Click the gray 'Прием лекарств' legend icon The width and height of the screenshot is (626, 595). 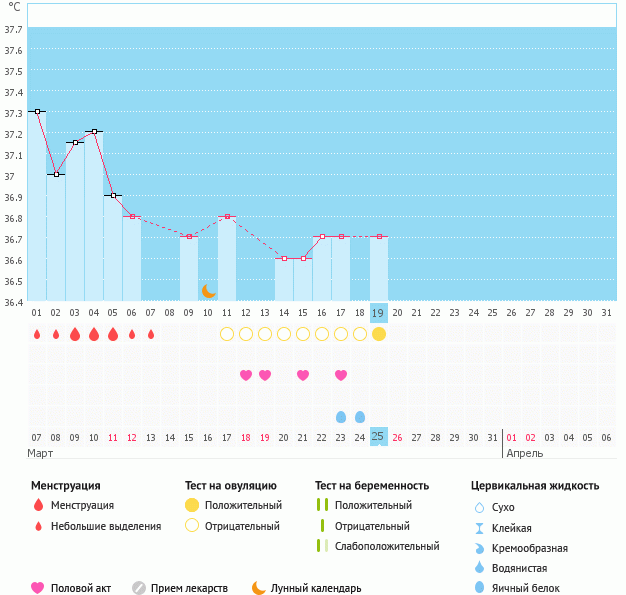(139, 588)
